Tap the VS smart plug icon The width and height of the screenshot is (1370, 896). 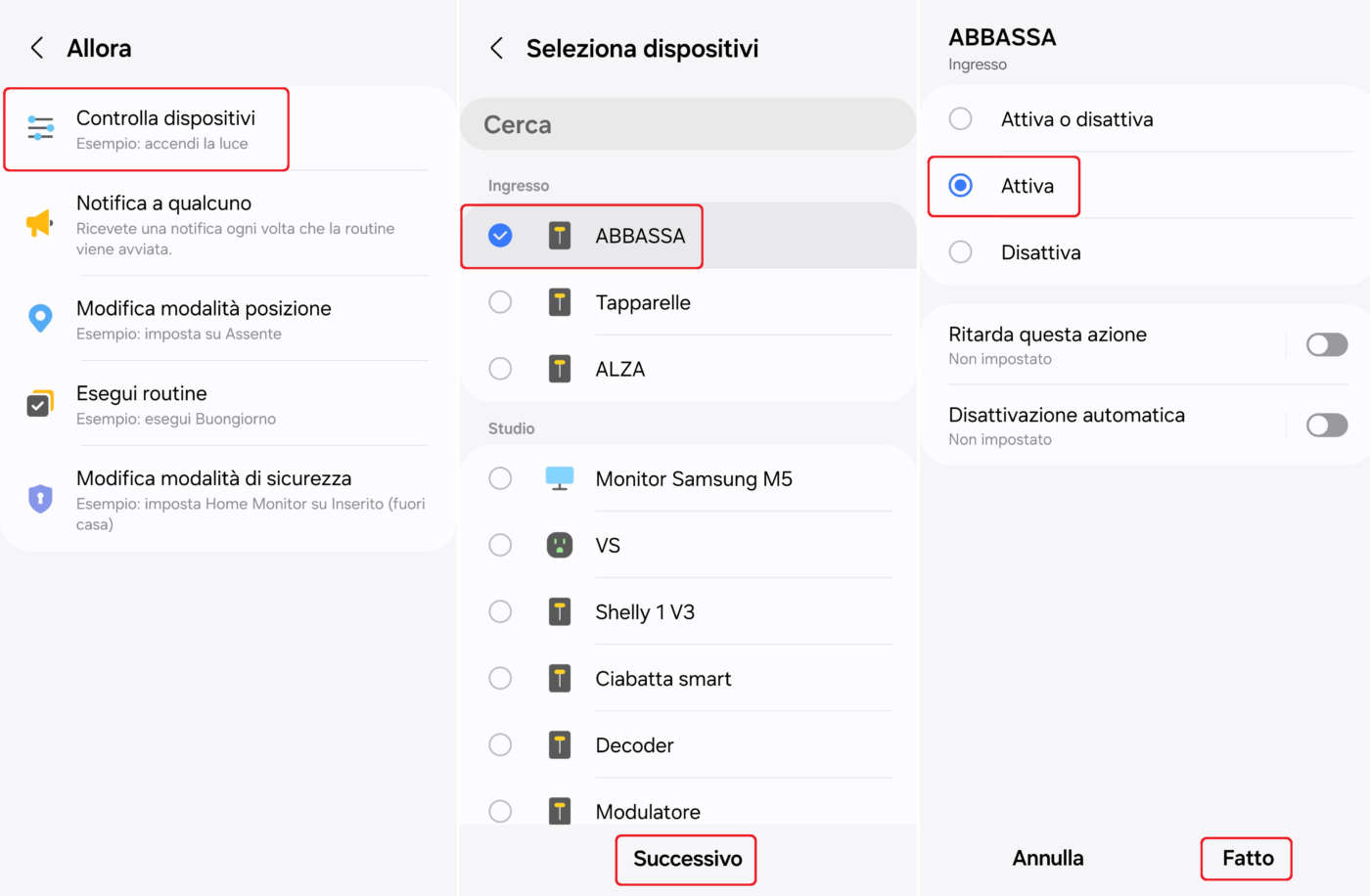click(560, 545)
